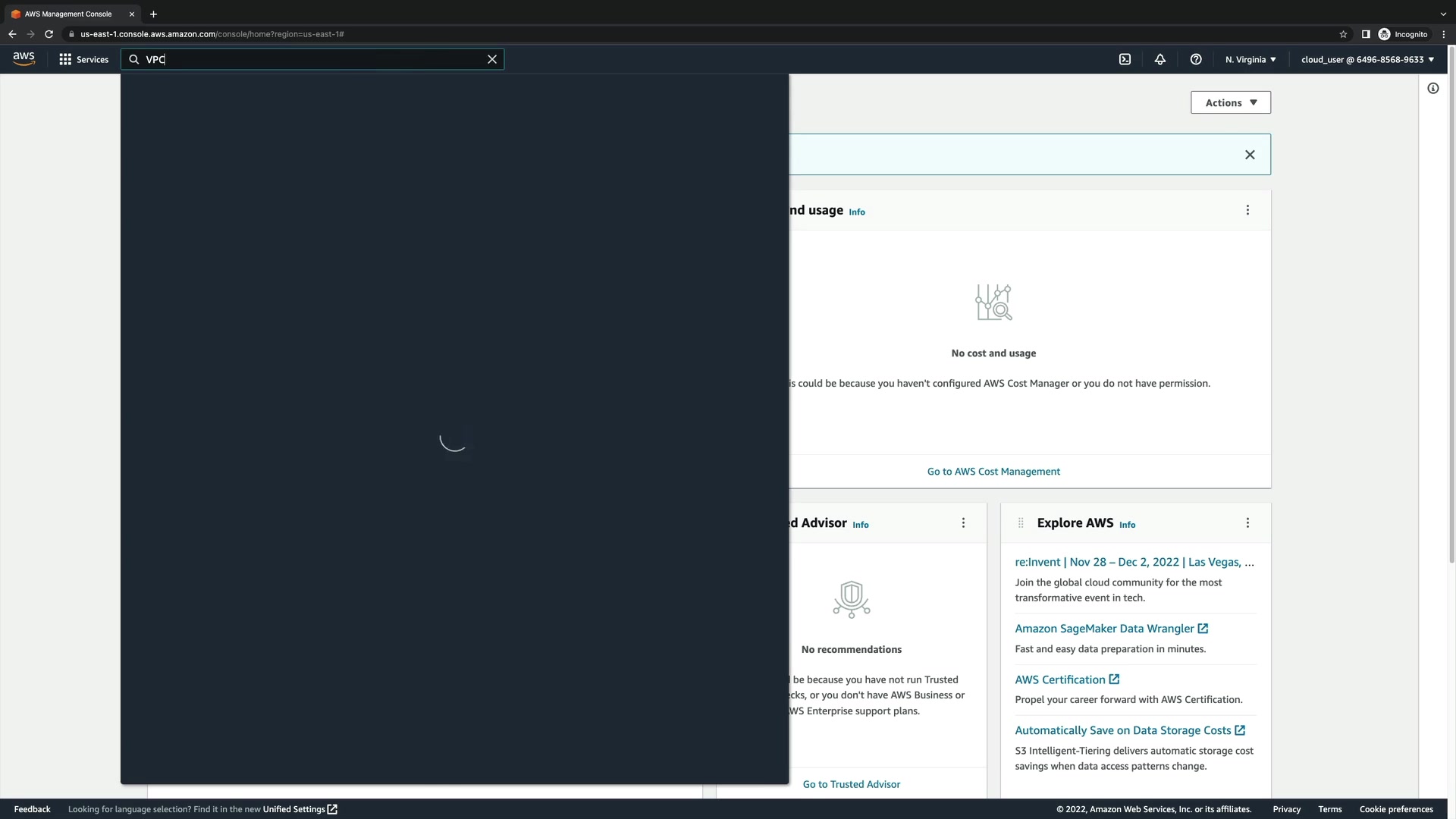1456x819 pixels.
Task: Open Cost and usage widget options menu
Action: (1247, 210)
